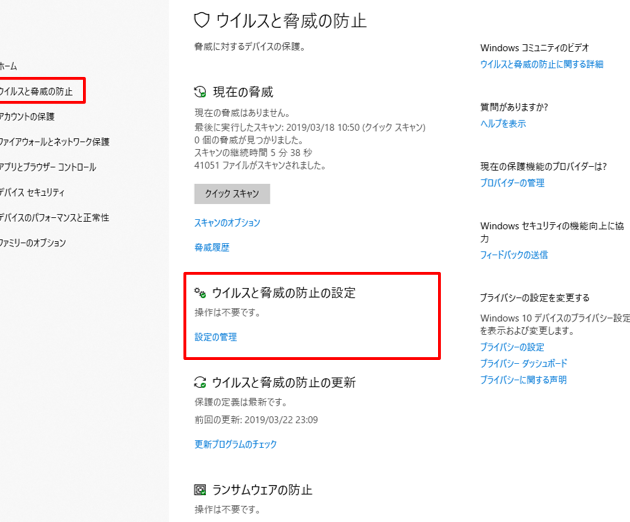Viewport: 630px width, 522px height.
Task: Open スキャンのオプション link
Action: pyautogui.click(x=227, y=223)
